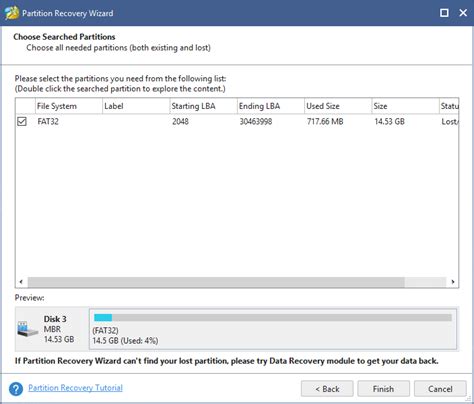Viewport: 474px width, 404px height.
Task: Click the partially visible Status column header
Action: (449, 106)
